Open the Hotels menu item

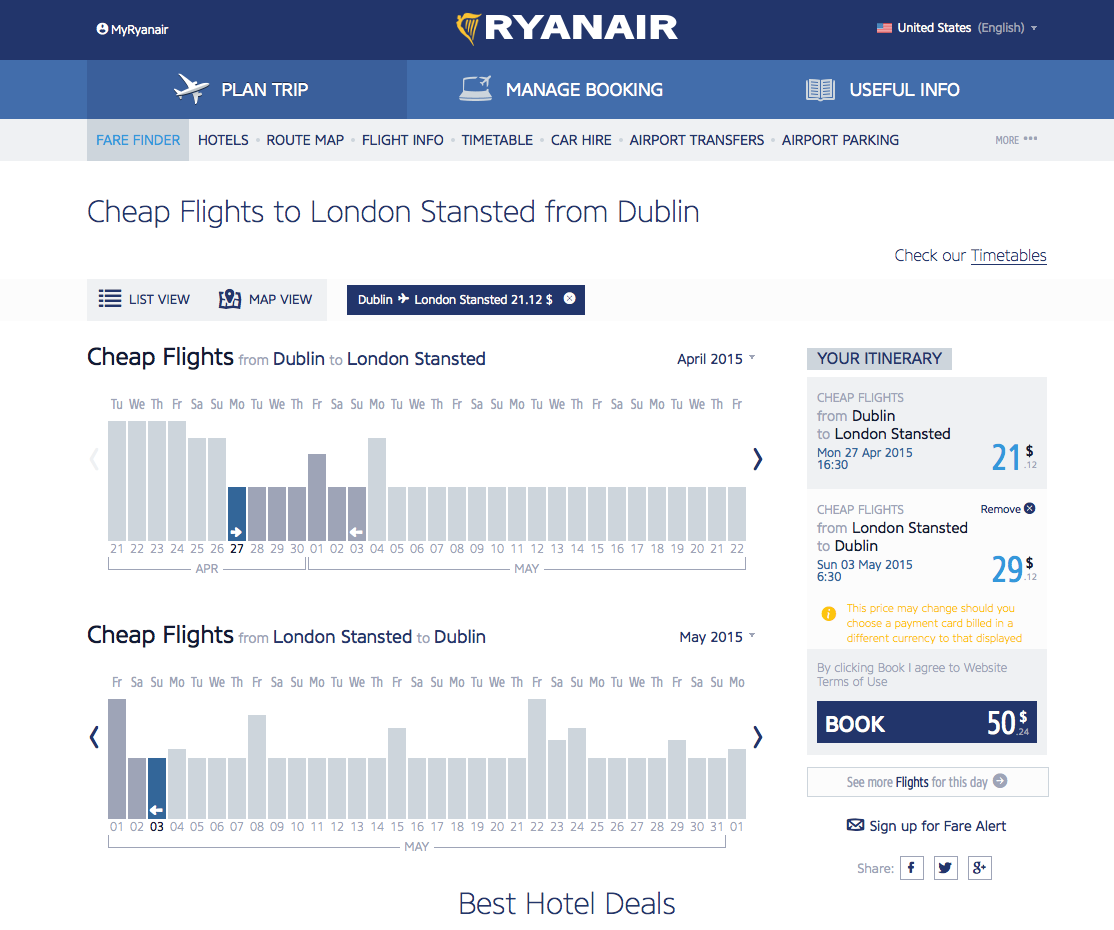click(223, 140)
